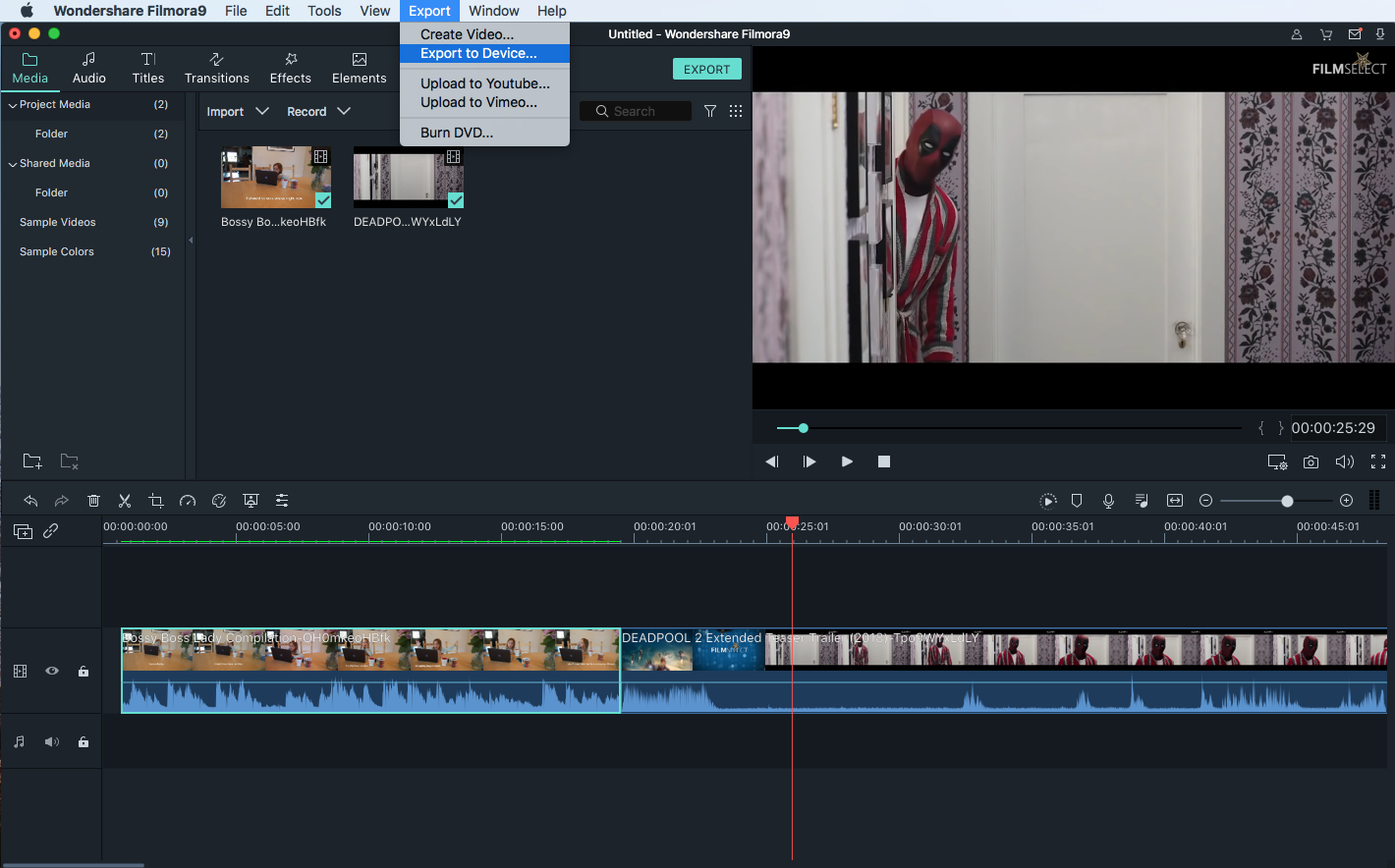Adjust preview volume speaker icon
This screenshot has width=1395, height=868.
click(1345, 461)
